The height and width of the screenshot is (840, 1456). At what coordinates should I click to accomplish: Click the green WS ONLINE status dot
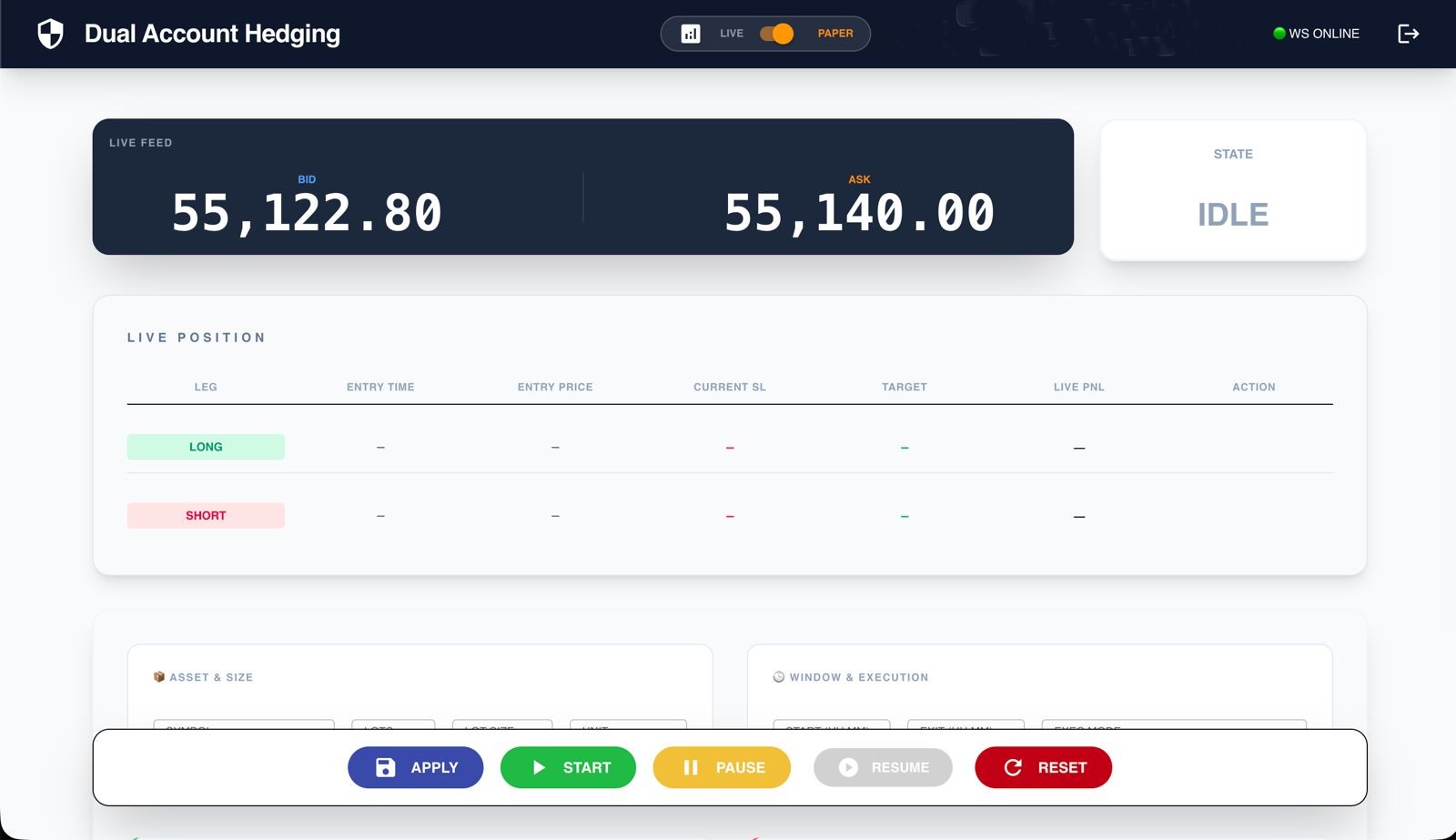coord(1279,34)
